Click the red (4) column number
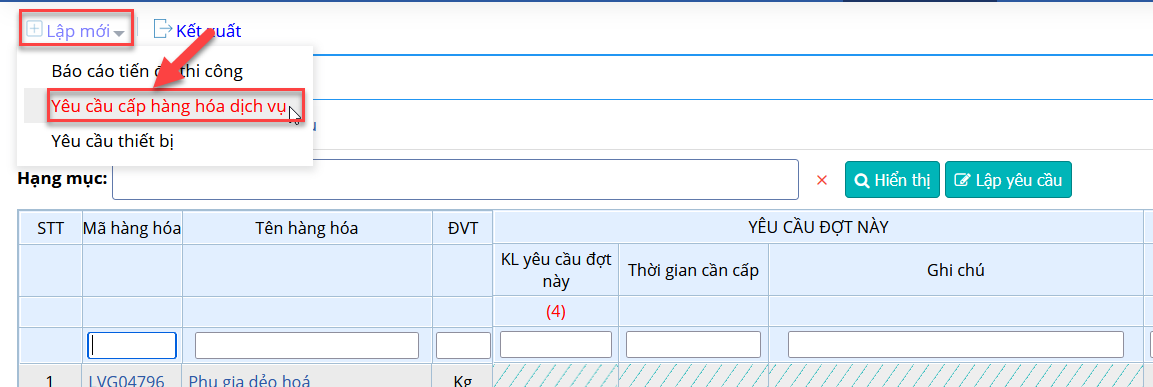Viewport: 1153px width, 387px height. (x=556, y=312)
